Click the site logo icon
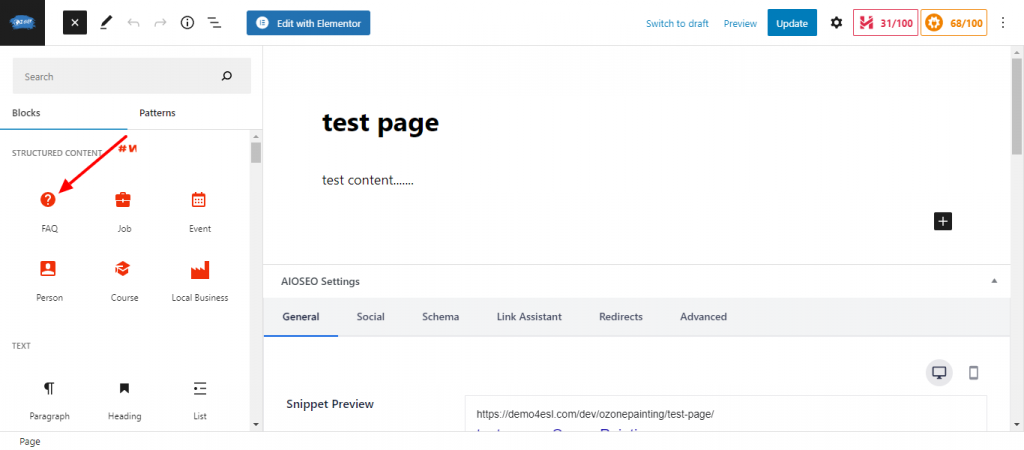 [22, 23]
